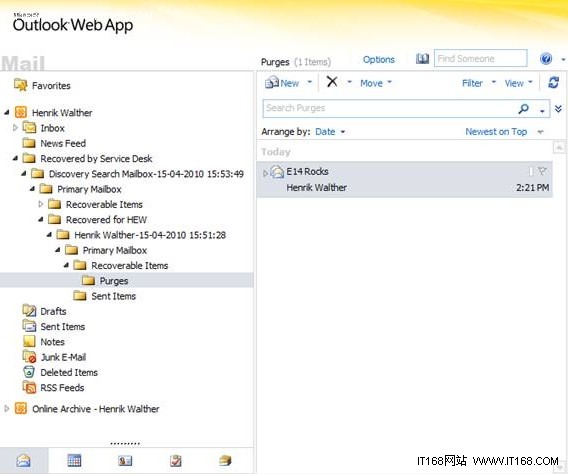Click the root Sent Items folder icon

click(x=29, y=326)
